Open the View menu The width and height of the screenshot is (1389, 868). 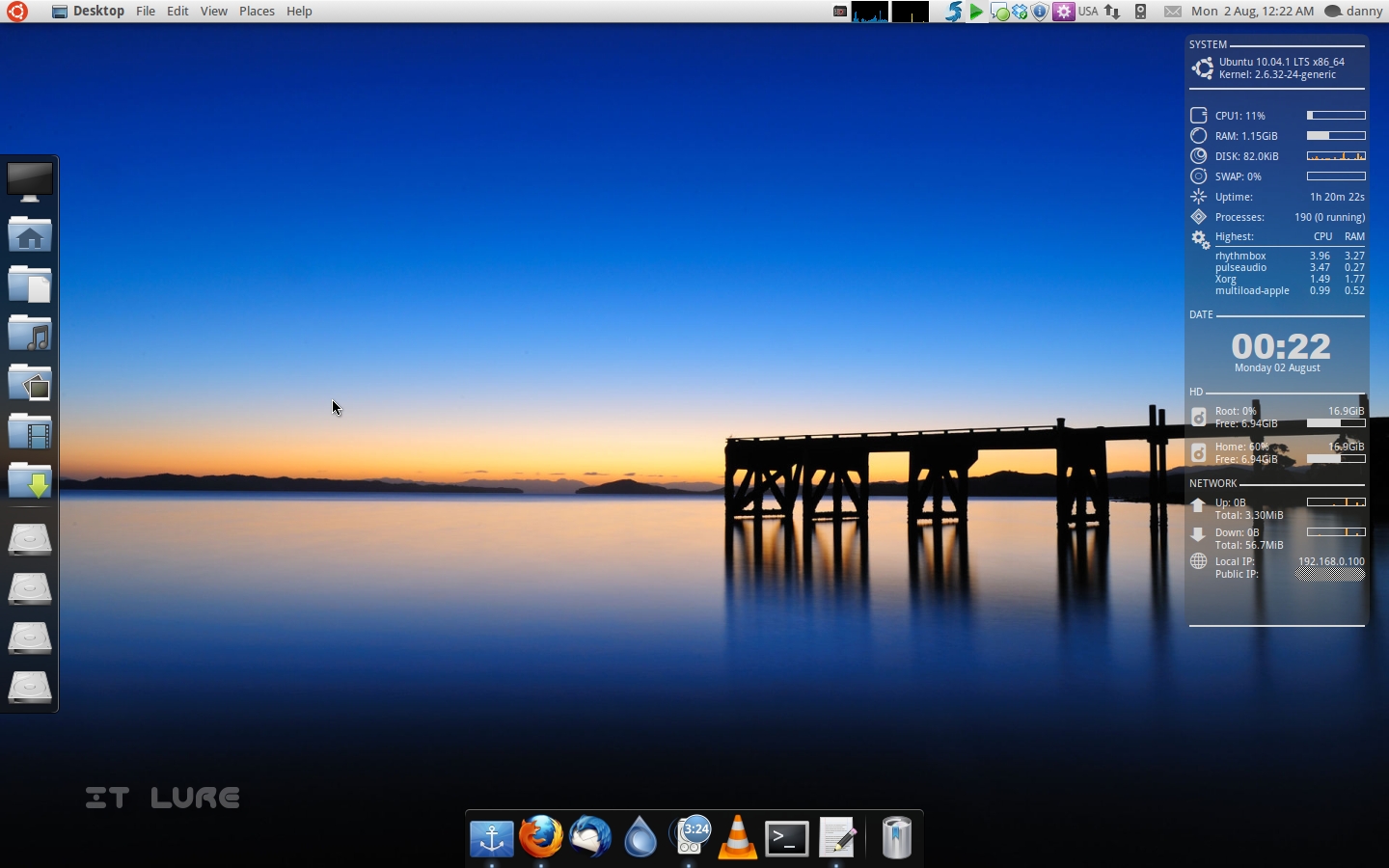(x=213, y=12)
